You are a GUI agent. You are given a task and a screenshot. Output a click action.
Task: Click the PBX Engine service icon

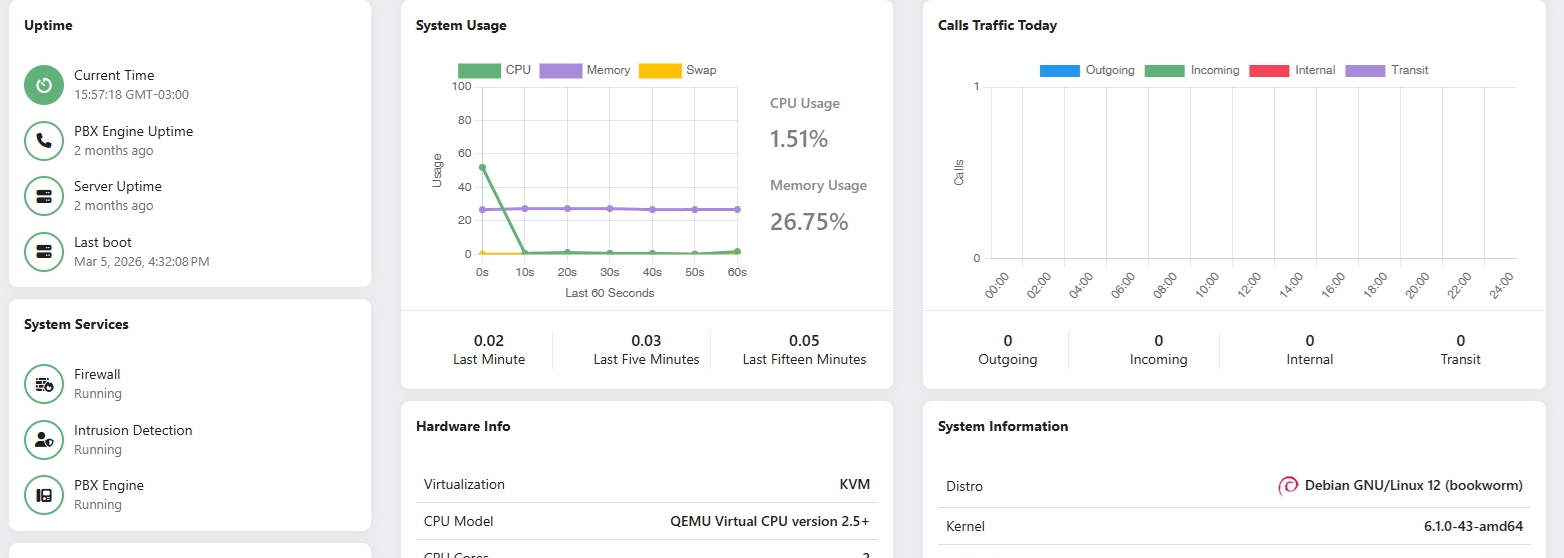[44, 495]
